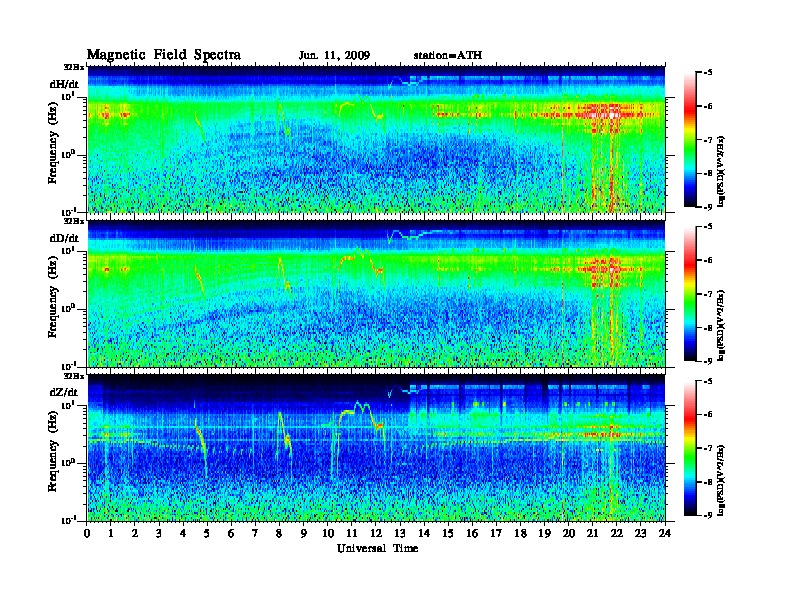Click the dZ/dt panel color bar
792x612 pixels.
[690, 448]
